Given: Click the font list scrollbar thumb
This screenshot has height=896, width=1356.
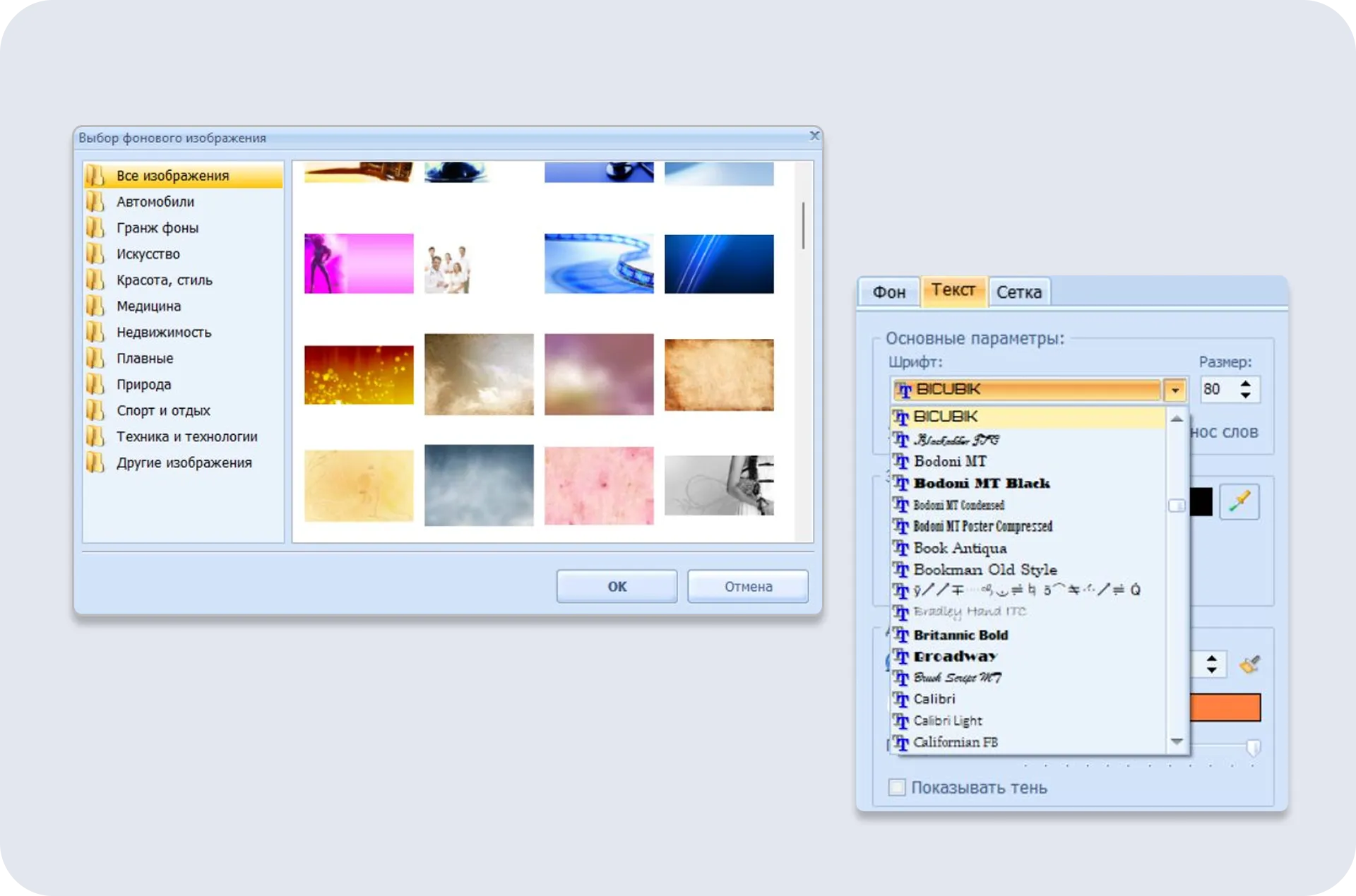Looking at the screenshot, I should click(1177, 506).
